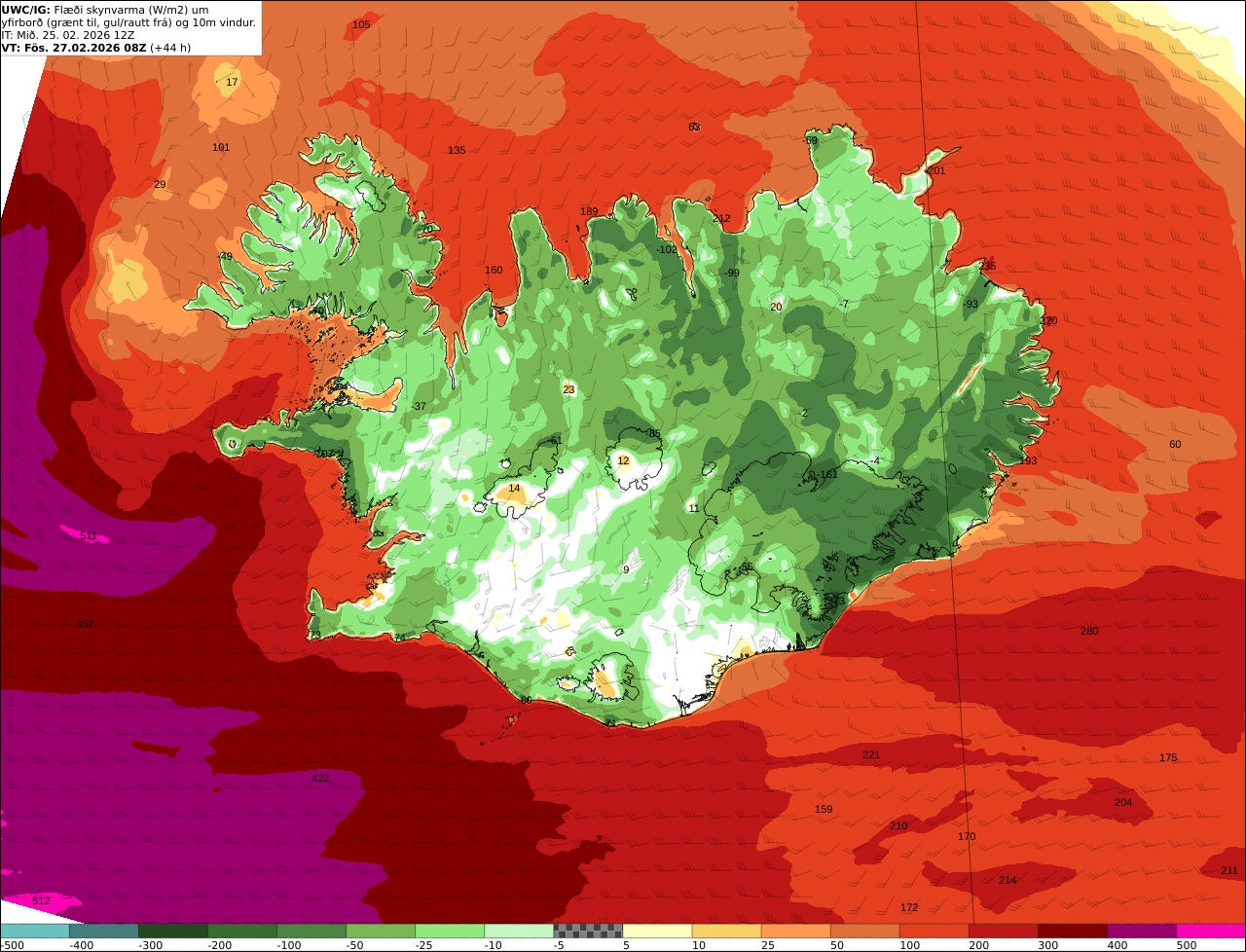Click the 29 flux value
The image size is (1246, 952).
click(160, 185)
